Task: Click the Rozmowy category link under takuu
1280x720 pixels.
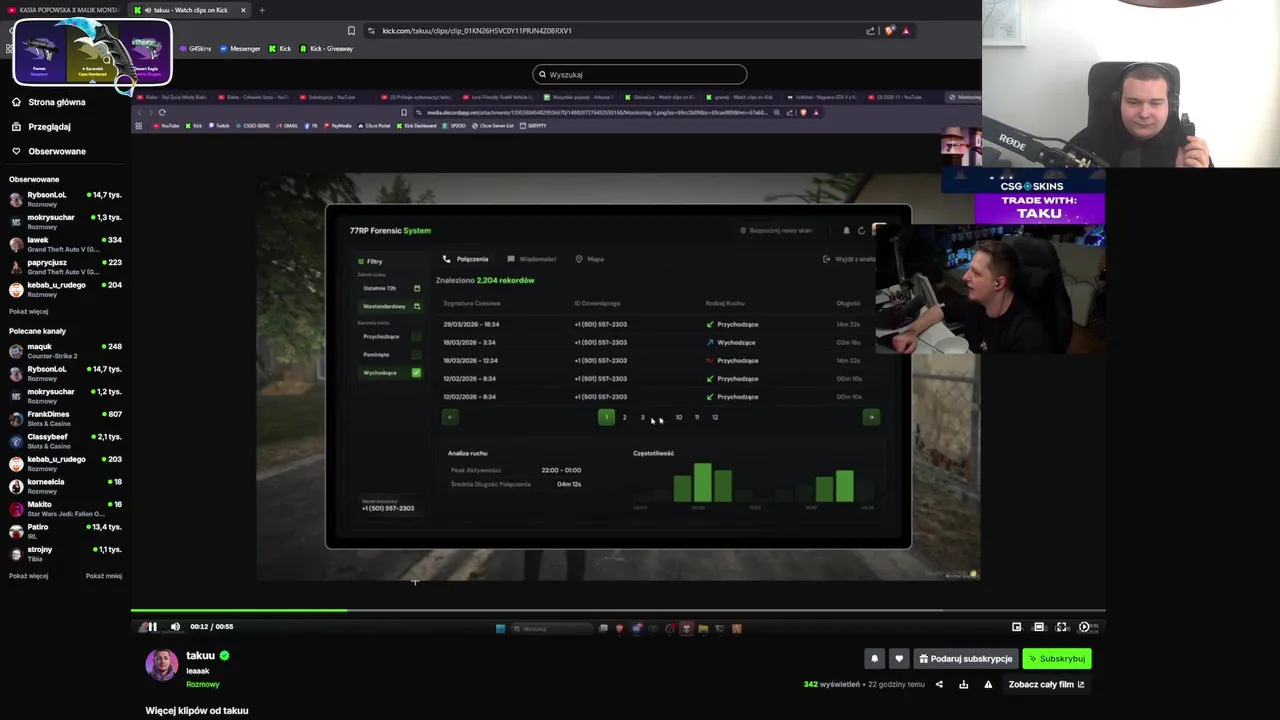Action: [202, 685]
